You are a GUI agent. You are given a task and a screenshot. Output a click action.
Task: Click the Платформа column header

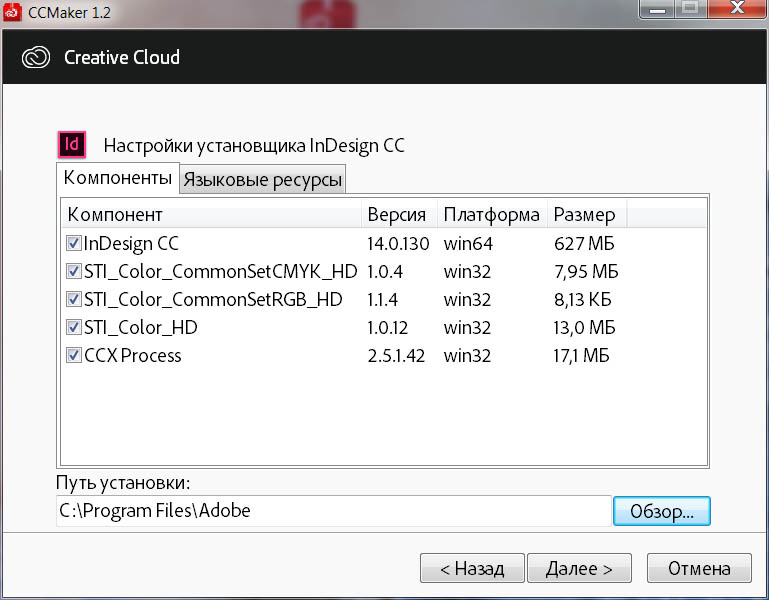click(492, 215)
